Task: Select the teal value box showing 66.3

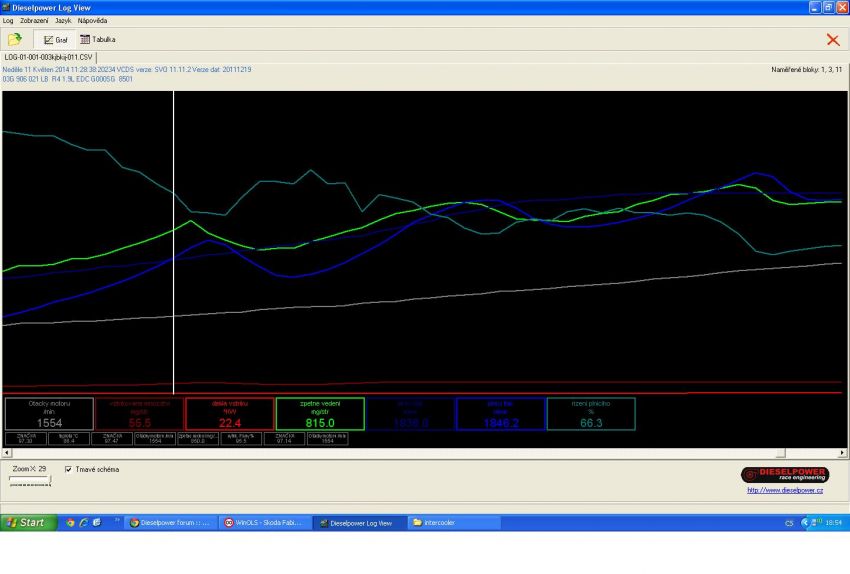Action: pos(591,414)
